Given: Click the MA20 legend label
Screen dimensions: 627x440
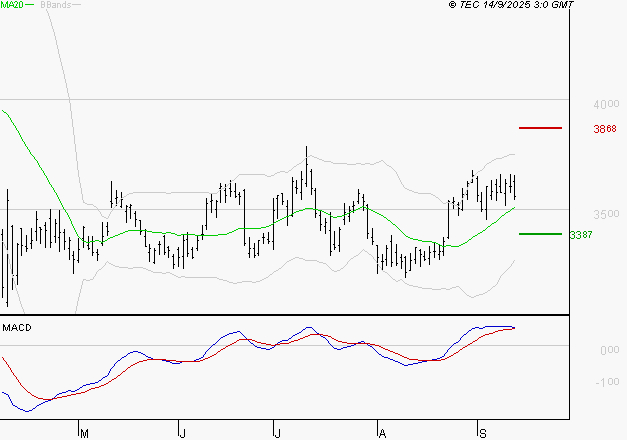Looking at the screenshot, I should (11, 5).
